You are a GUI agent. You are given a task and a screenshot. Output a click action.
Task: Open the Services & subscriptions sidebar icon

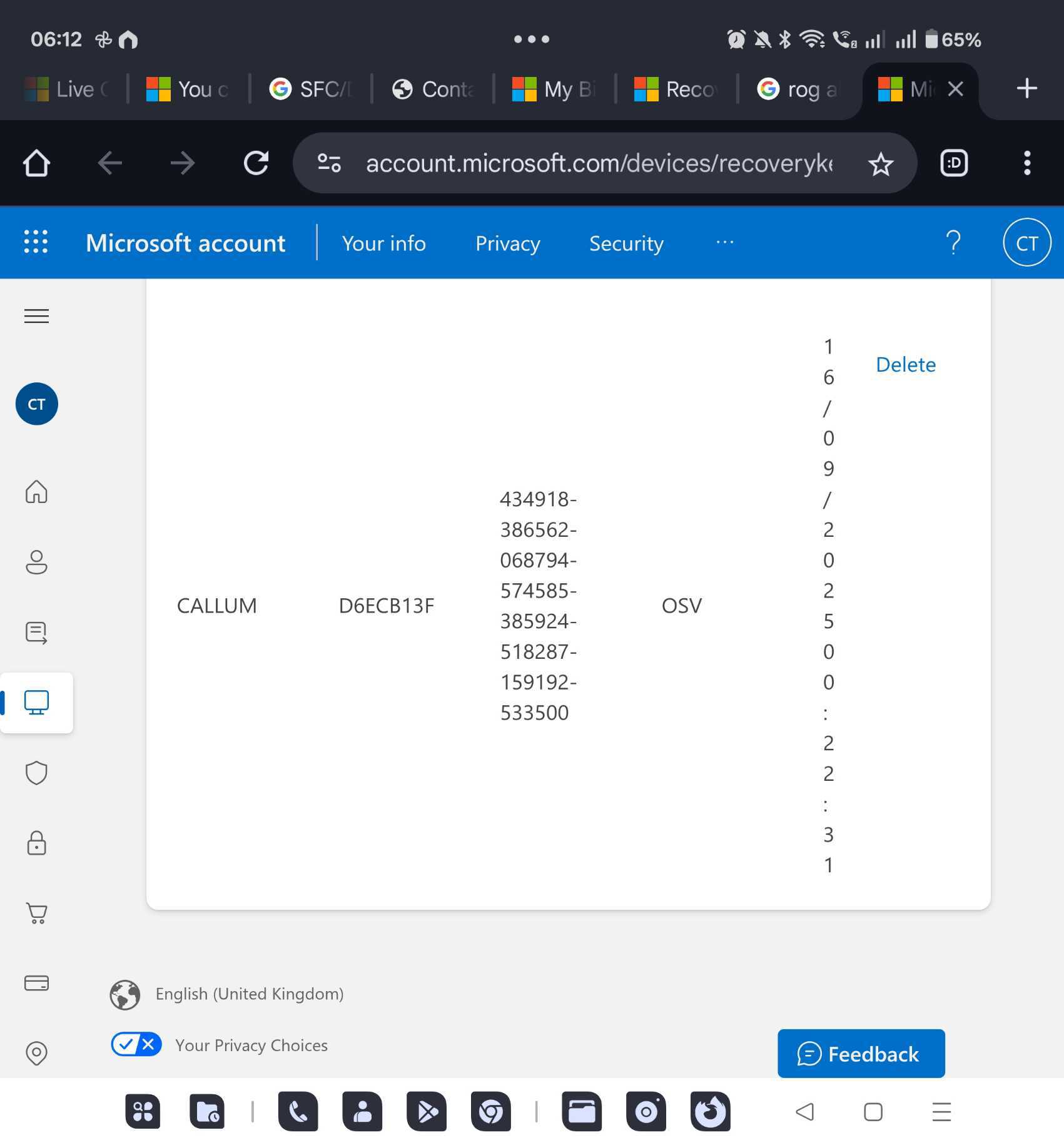(36, 633)
